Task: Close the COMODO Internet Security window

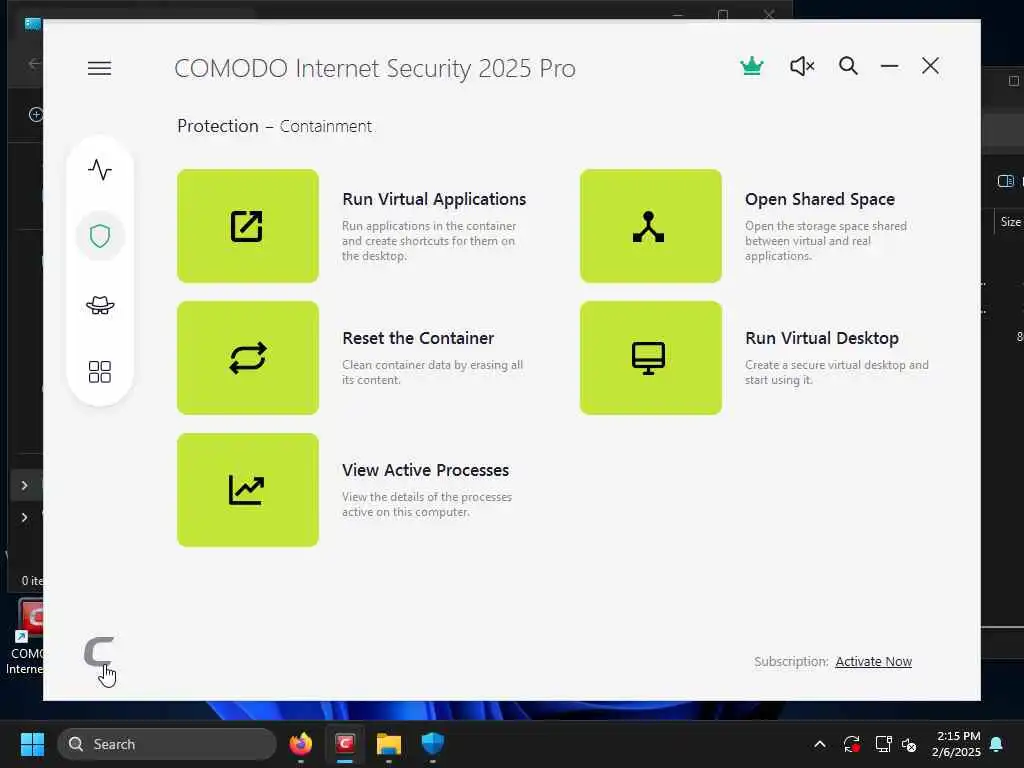Action: coord(931,66)
